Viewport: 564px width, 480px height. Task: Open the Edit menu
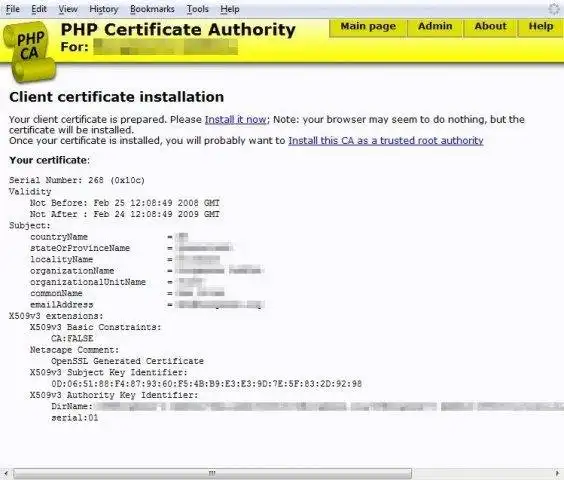pyautogui.click(x=39, y=9)
